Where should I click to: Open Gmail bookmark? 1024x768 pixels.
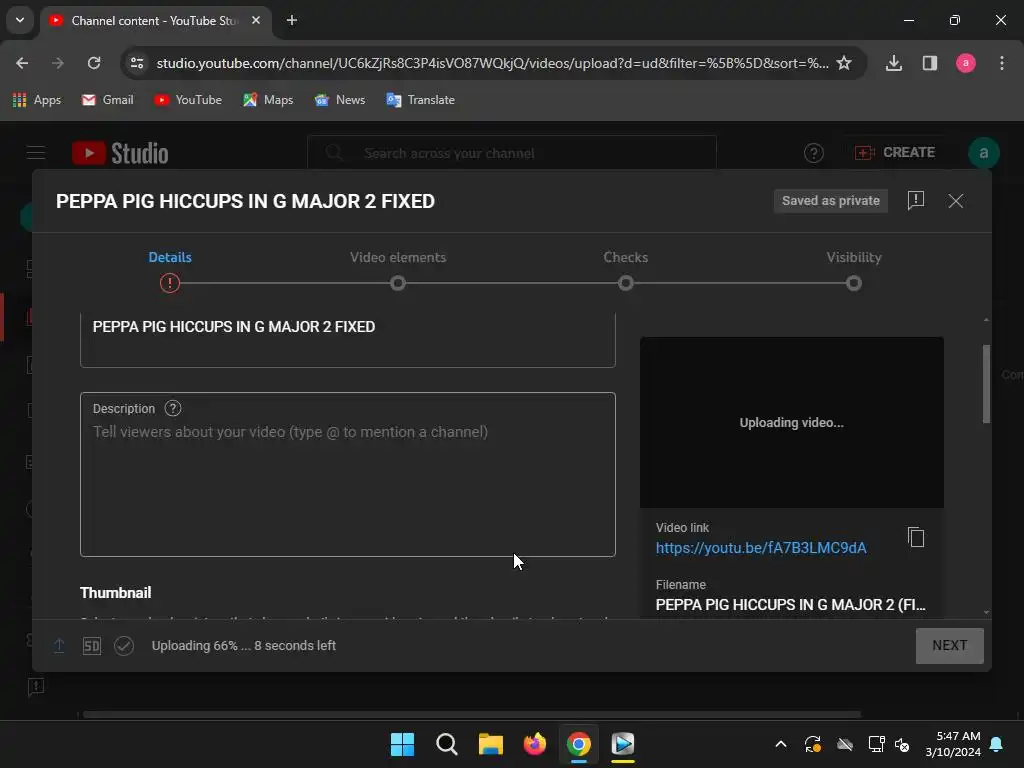click(108, 100)
